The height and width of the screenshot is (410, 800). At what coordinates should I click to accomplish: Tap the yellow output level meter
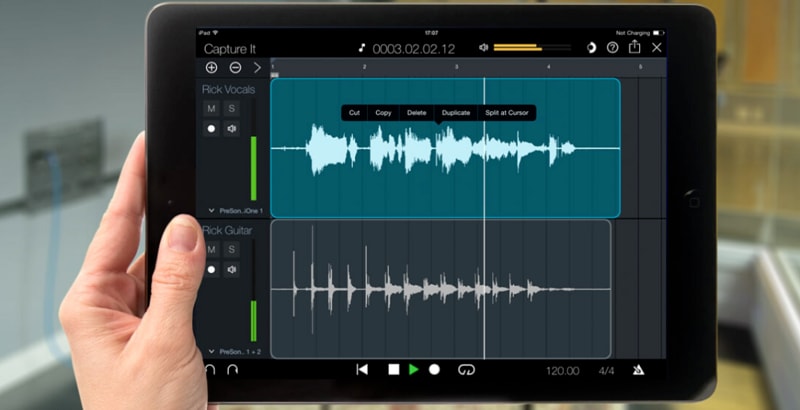532,47
